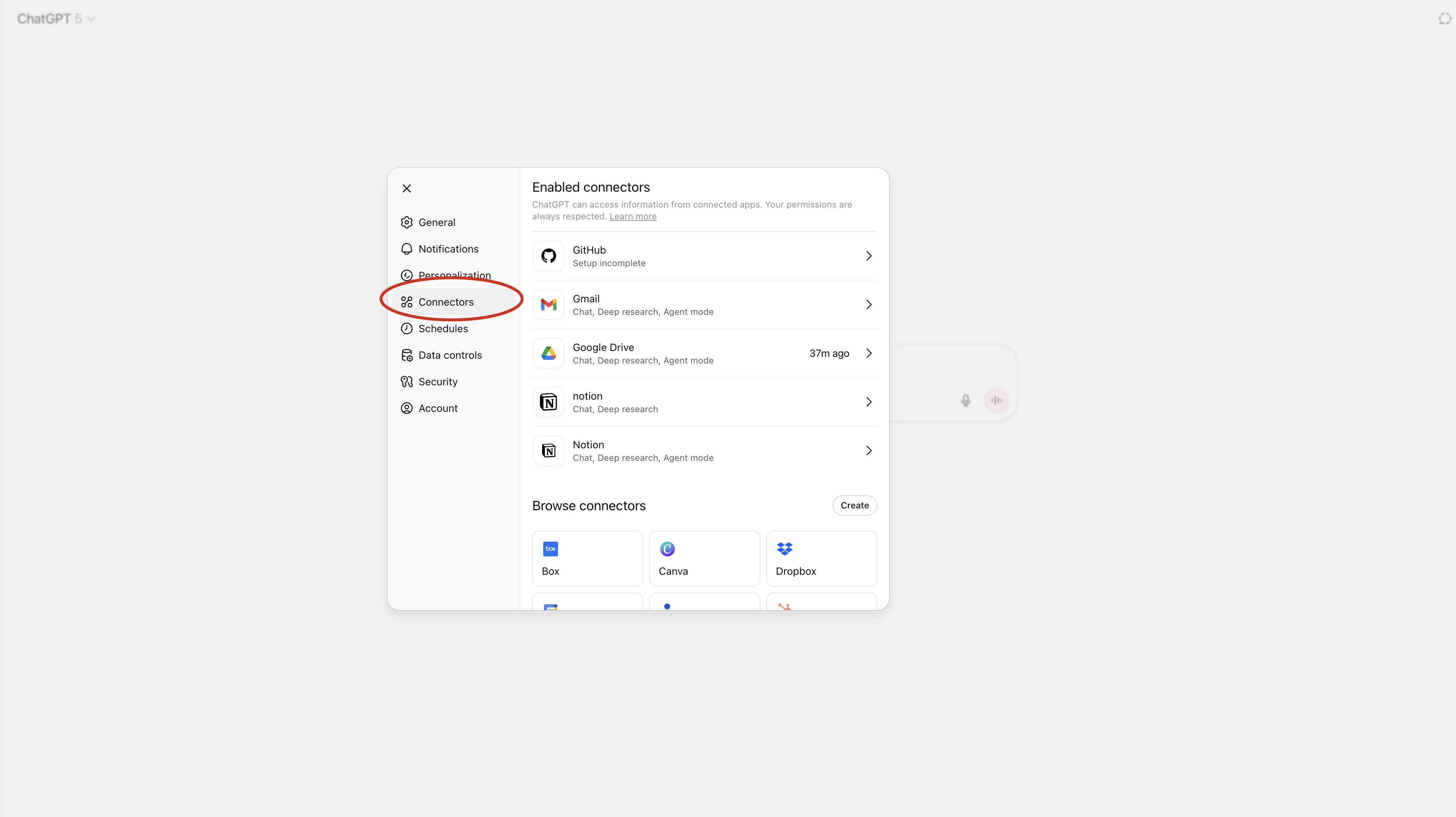Screen dimensions: 1456x817
Task: Open the ChatGPT 5 model dropdown
Action: click(x=55, y=19)
